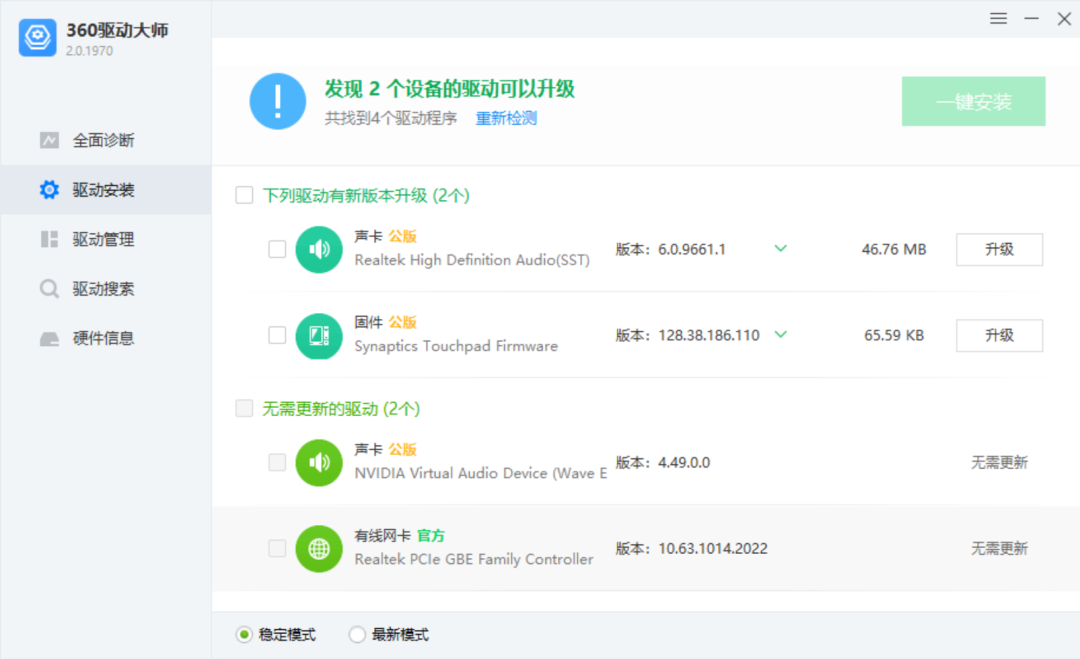
Task: Click 无需更新 for Realtek PCIe GBE Controller
Action: 999,549
